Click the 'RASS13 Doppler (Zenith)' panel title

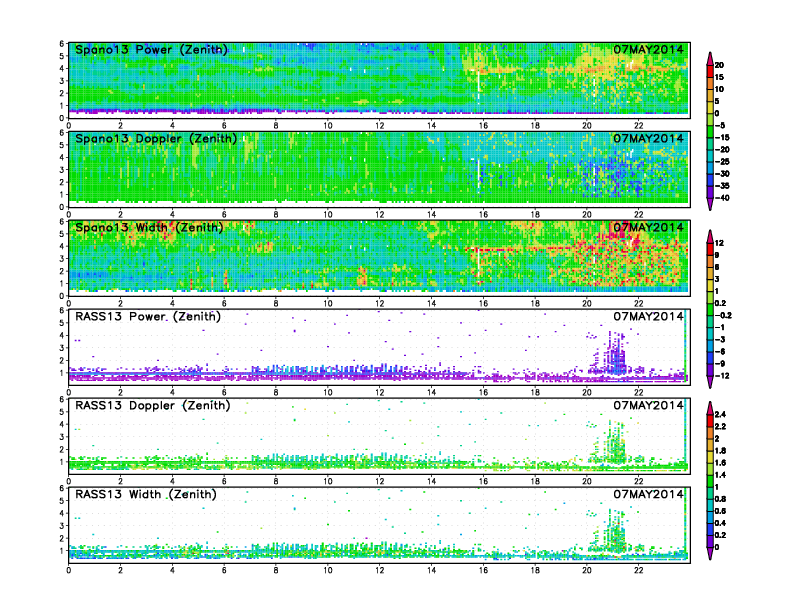click(153, 405)
